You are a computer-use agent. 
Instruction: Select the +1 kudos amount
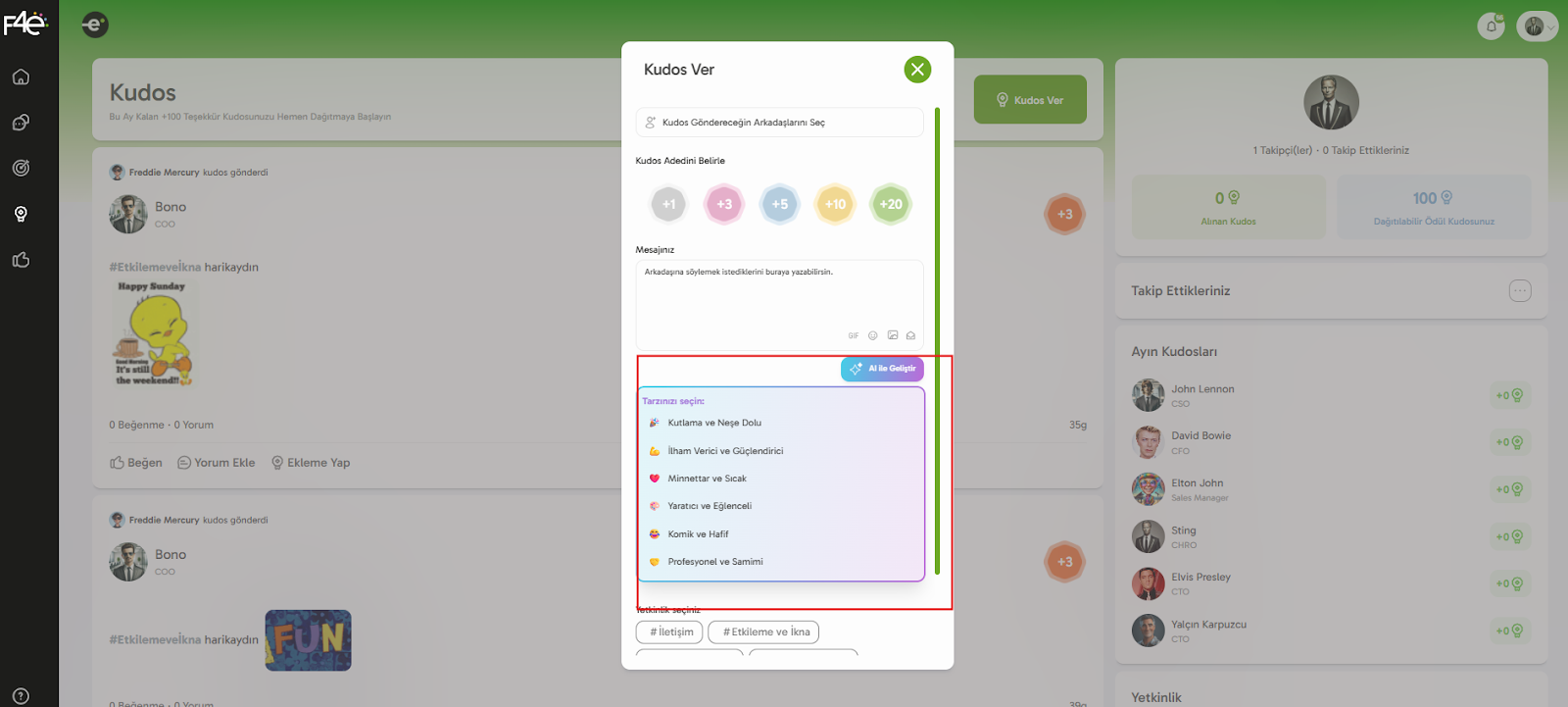tap(668, 204)
